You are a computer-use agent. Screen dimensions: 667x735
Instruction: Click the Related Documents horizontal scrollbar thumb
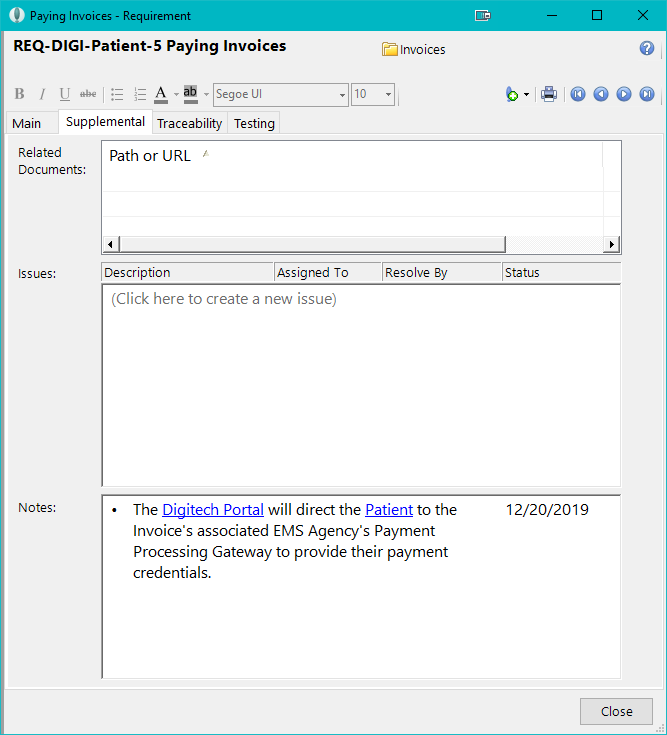312,244
